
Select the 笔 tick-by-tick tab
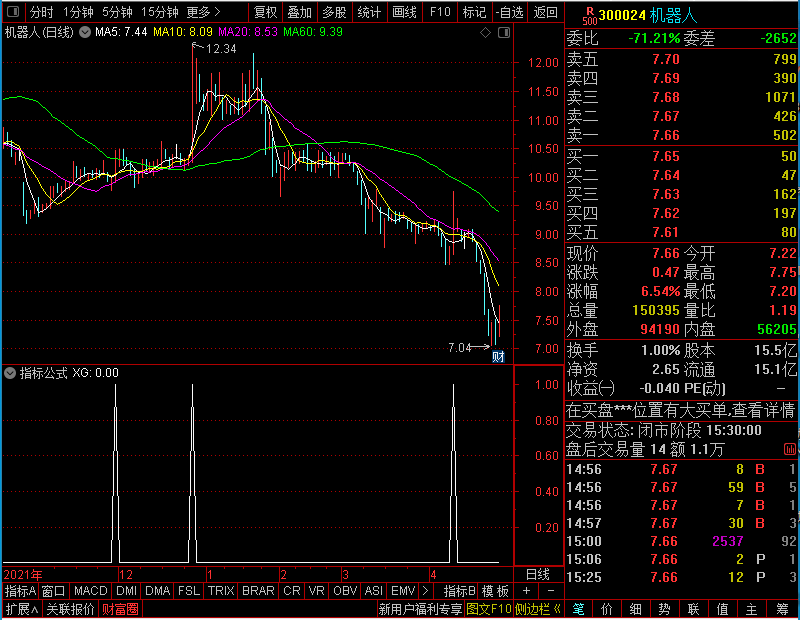point(579,609)
